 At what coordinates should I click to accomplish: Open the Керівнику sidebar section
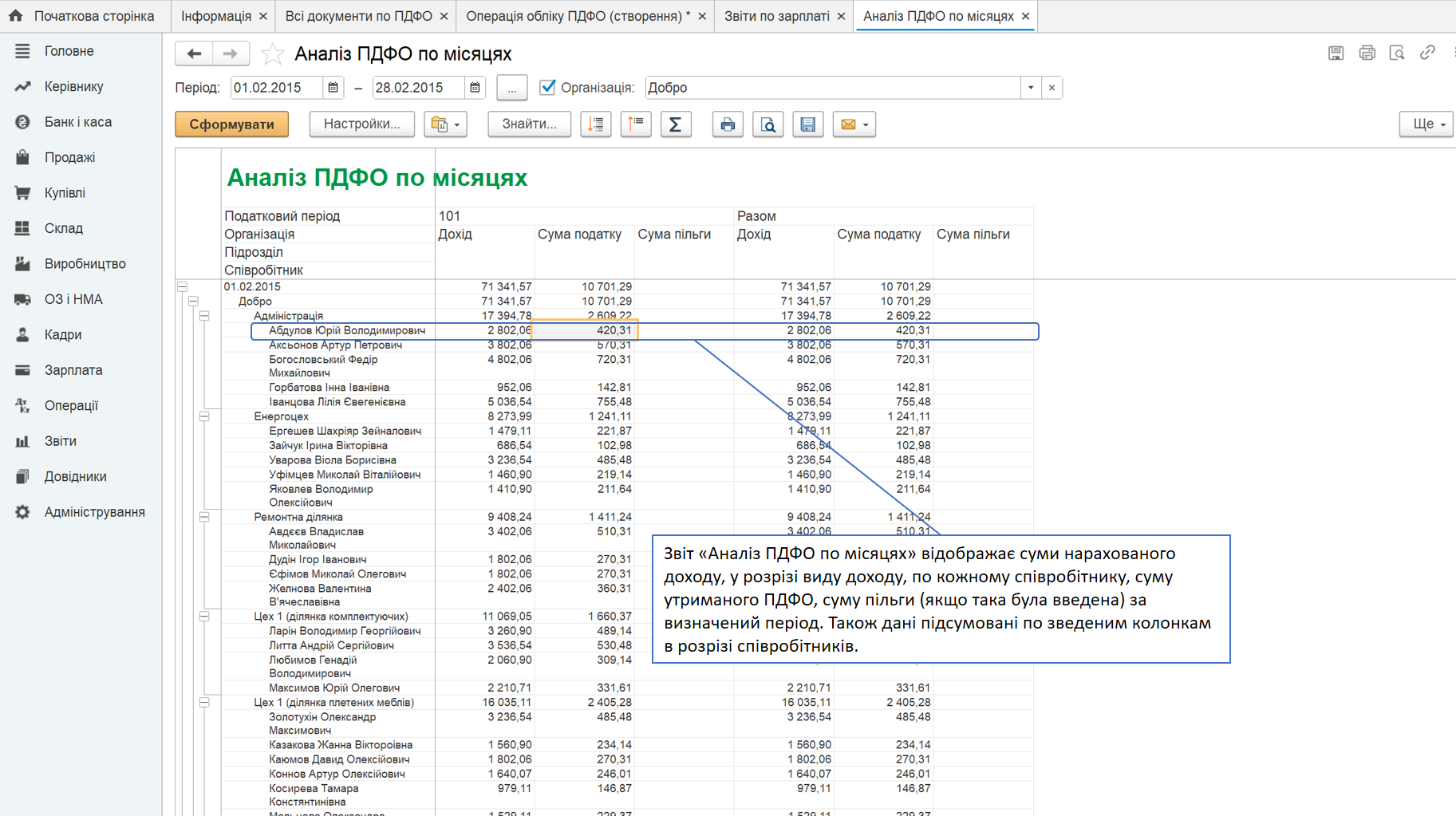click(73, 86)
